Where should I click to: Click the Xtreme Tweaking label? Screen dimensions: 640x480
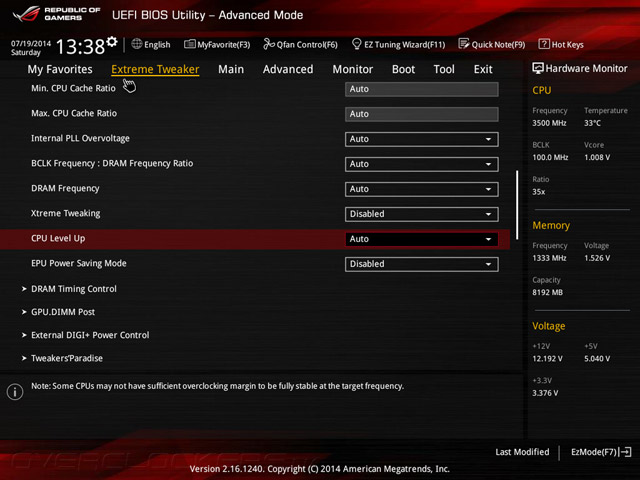point(66,213)
